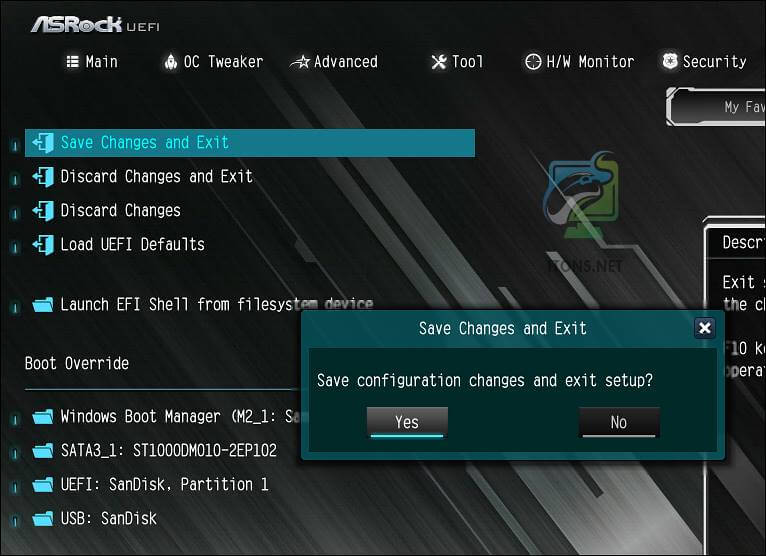Viewport: 766px width, 556px height.
Task: Select Discard Changes option
Action: point(121,211)
